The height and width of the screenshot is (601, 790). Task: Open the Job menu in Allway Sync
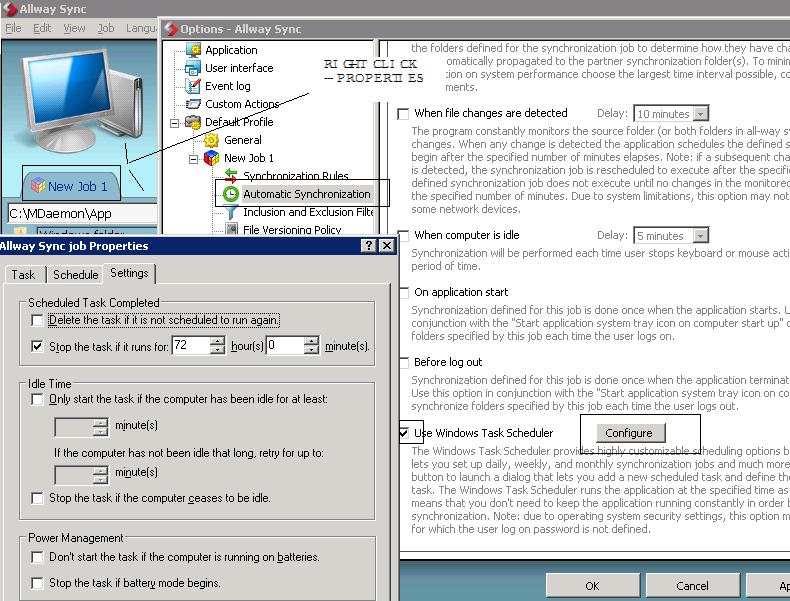point(106,28)
